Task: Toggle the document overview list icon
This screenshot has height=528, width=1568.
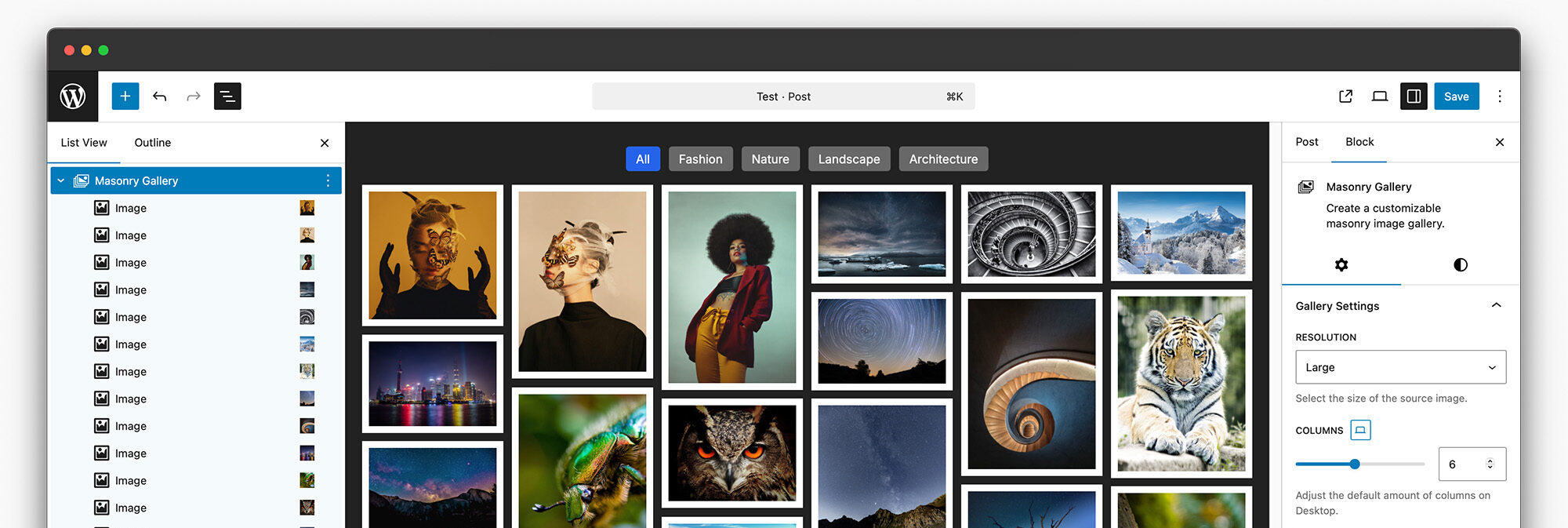Action: [x=227, y=96]
